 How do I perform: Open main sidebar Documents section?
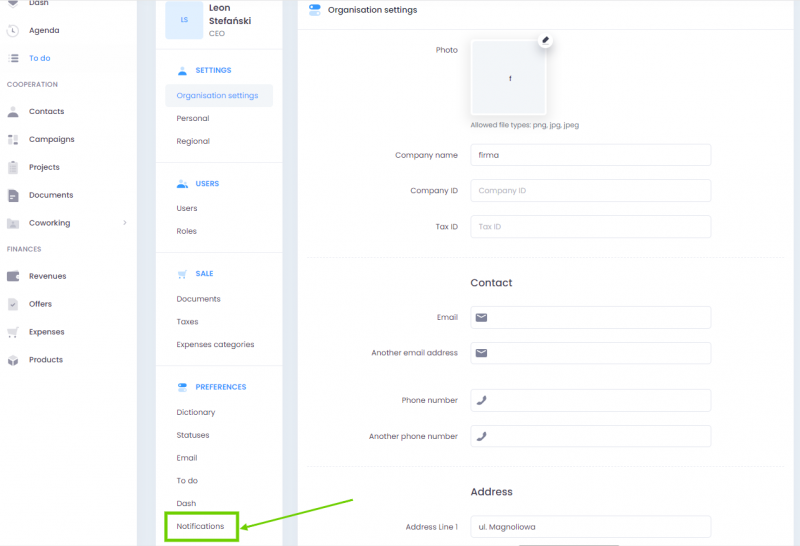[x=51, y=195]
